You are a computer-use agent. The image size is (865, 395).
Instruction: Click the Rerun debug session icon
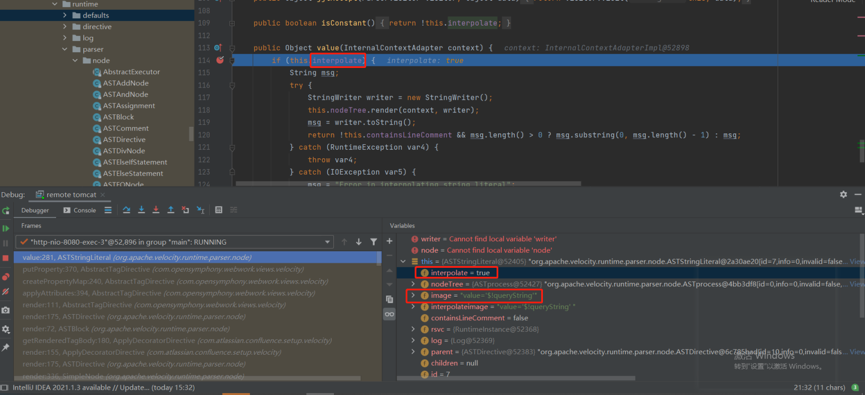pyautogui.click(x=6, y=210)
